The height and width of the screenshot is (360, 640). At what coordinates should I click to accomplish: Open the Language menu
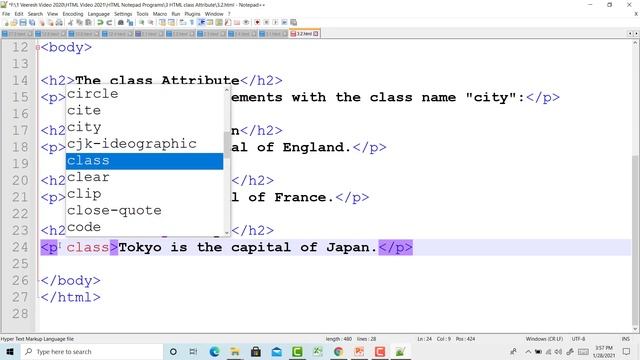pyautogui.click(x=99, y=14)
